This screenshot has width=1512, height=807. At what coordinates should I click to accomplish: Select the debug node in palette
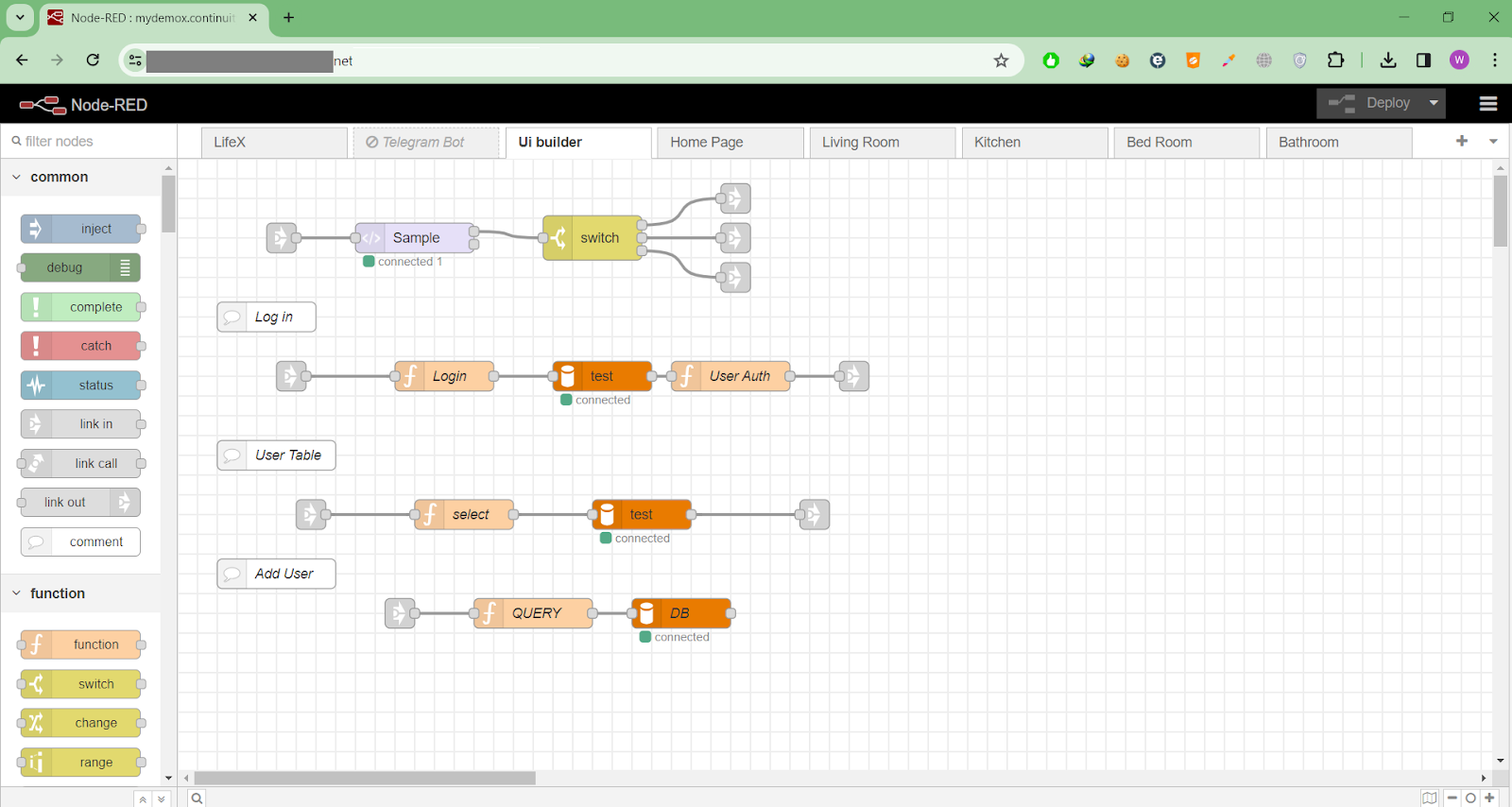(80, 267)
